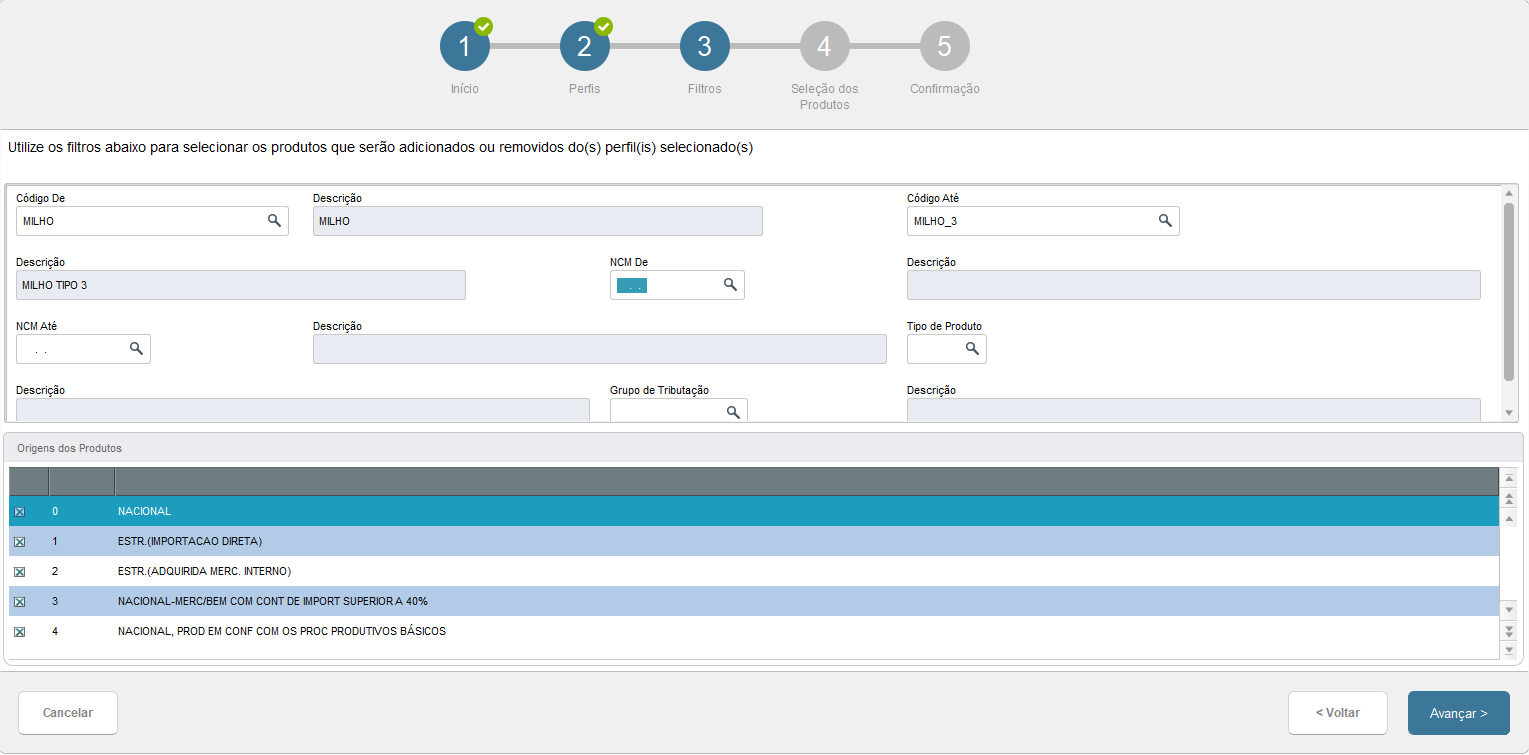Select row NACIONAL-MERC/BEM COM CONT DE IMPORT
The image size is (1529, 755).
[x=754, y=602]
